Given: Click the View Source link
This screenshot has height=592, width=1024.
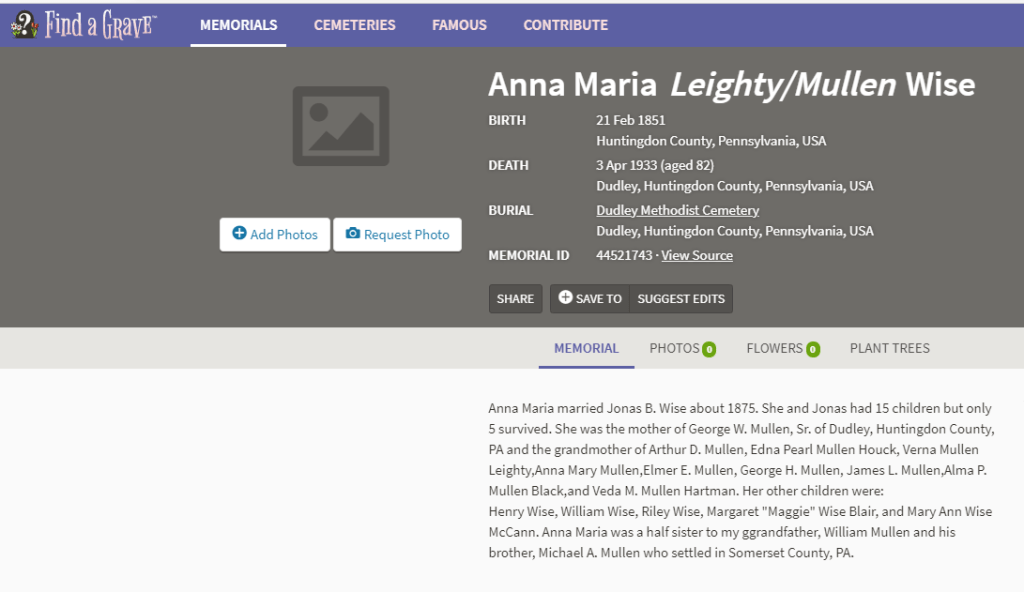Looking at the screenshot, I should point(697,255).
